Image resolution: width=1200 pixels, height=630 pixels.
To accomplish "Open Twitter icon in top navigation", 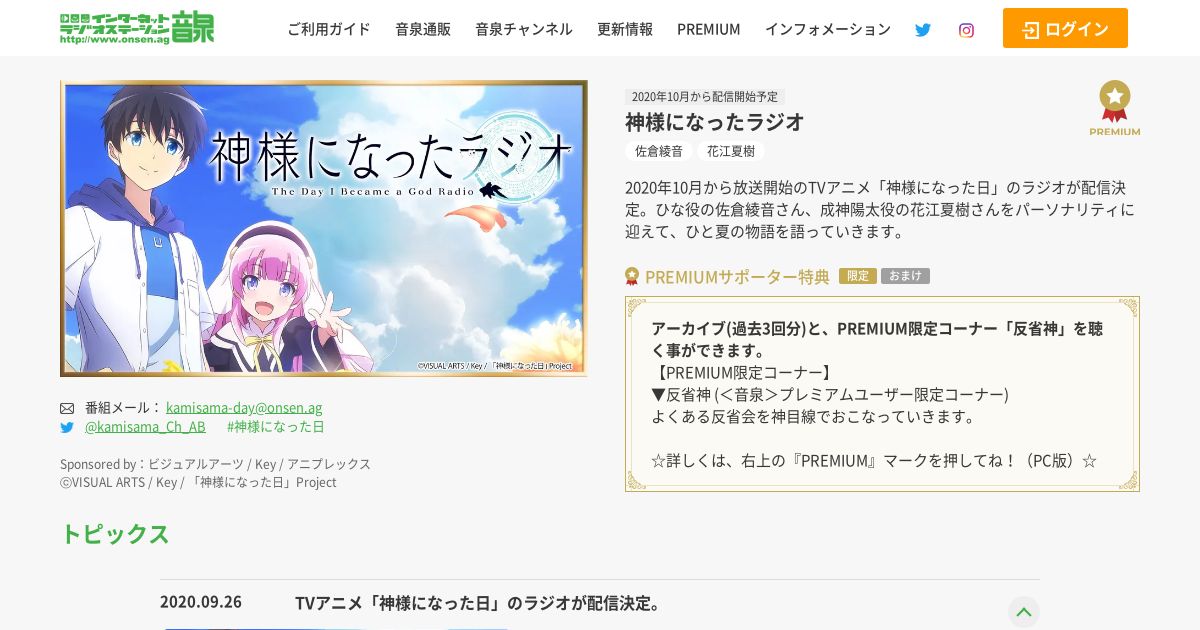I will 923,30.
